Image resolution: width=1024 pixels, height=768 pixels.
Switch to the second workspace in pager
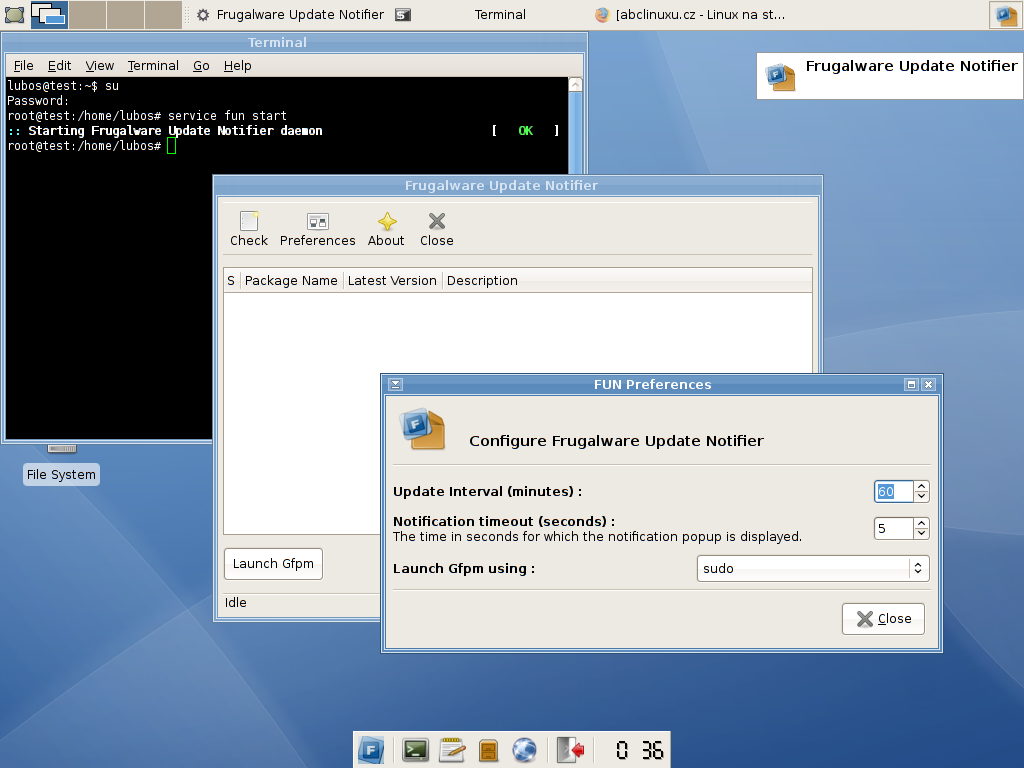(x=87, y=14)
